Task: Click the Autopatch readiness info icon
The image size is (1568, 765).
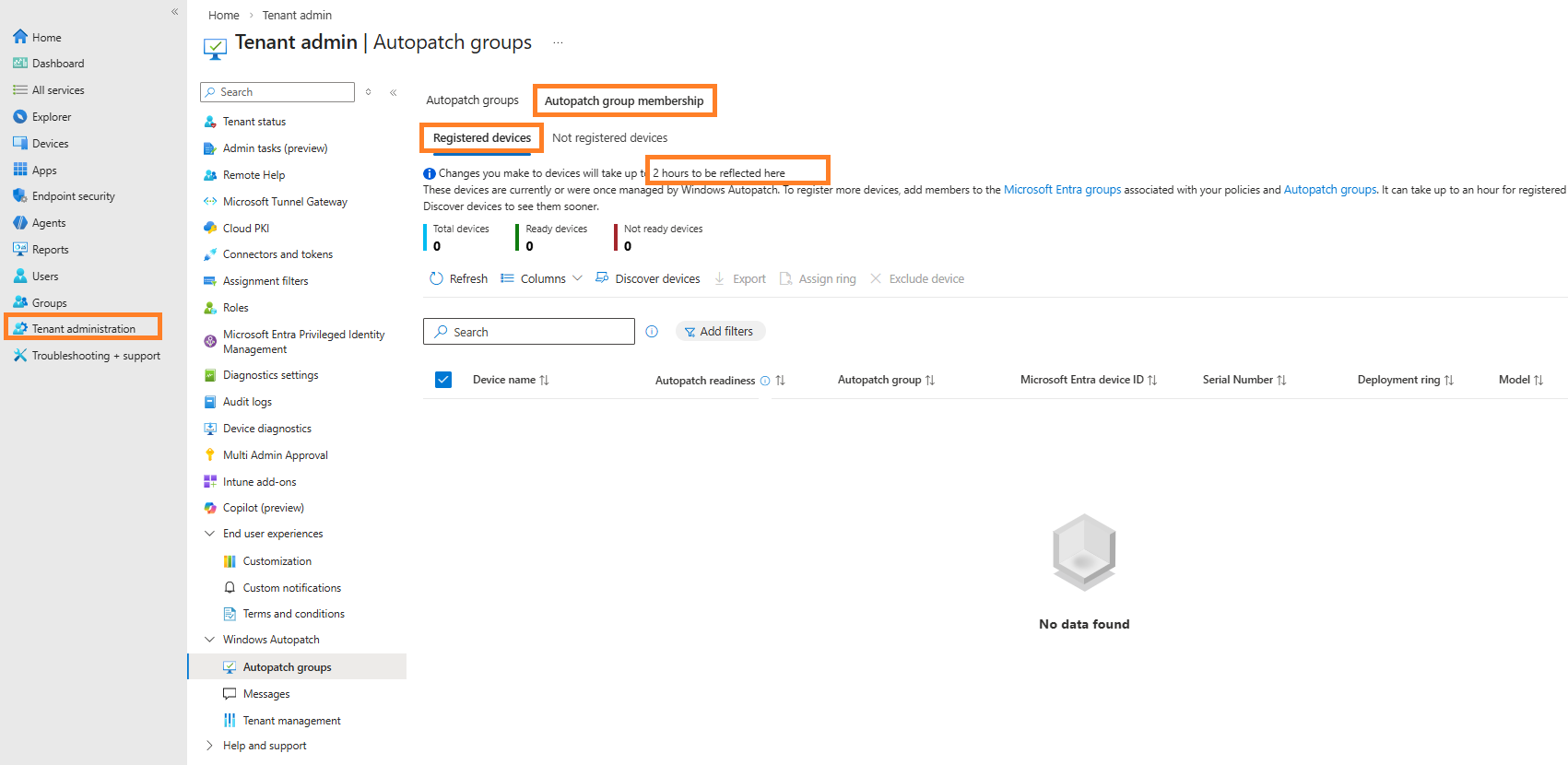Action: 765,381
